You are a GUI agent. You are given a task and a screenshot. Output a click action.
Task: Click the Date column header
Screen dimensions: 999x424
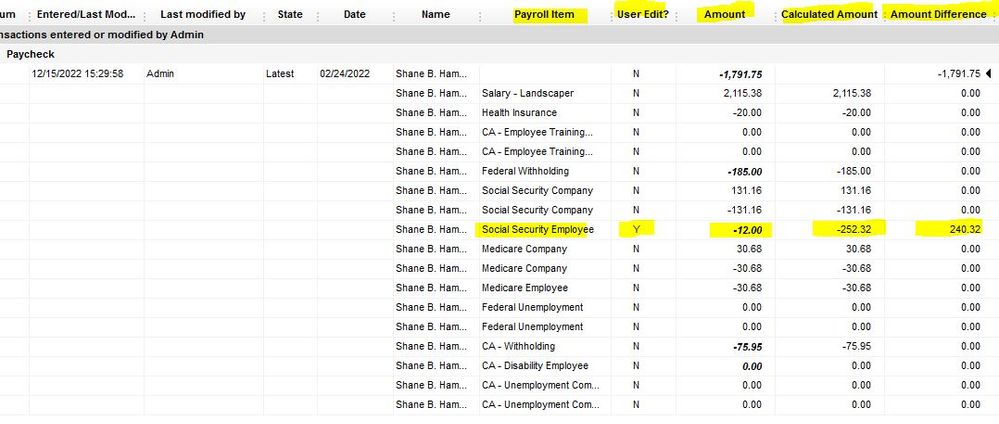354,14
